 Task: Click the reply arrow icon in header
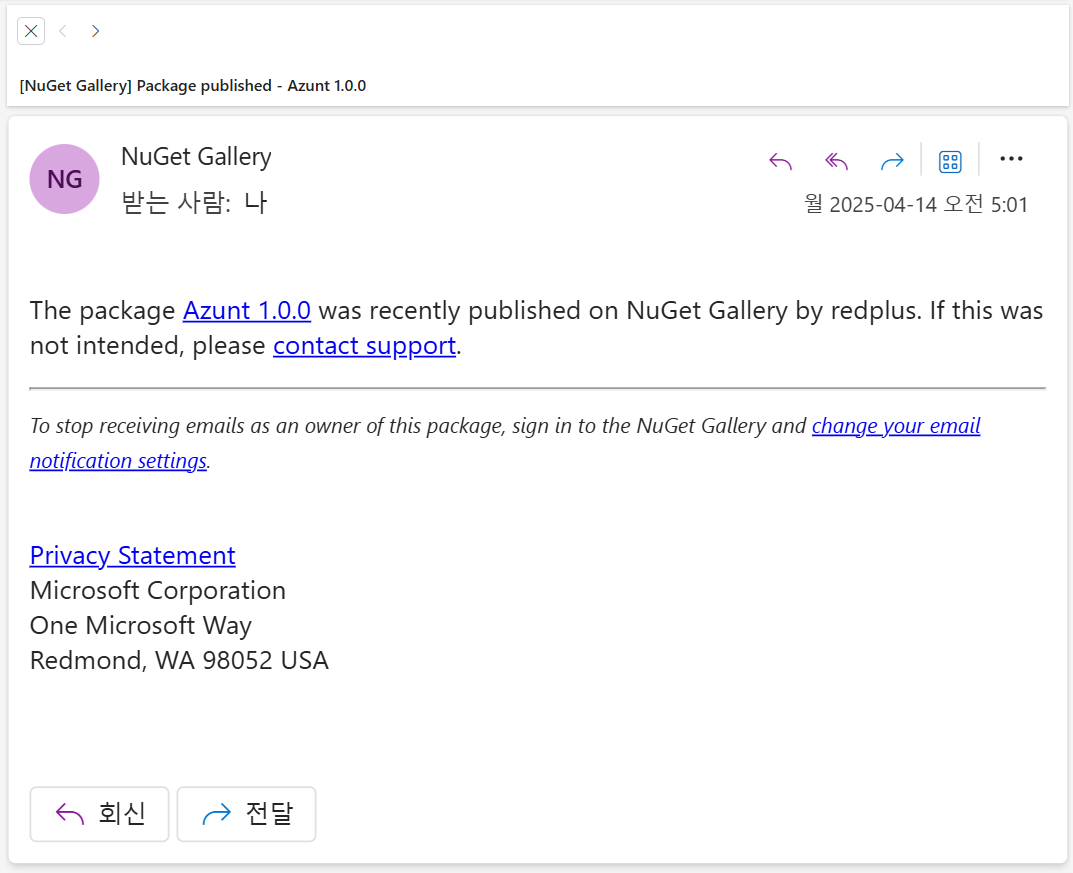780,161
